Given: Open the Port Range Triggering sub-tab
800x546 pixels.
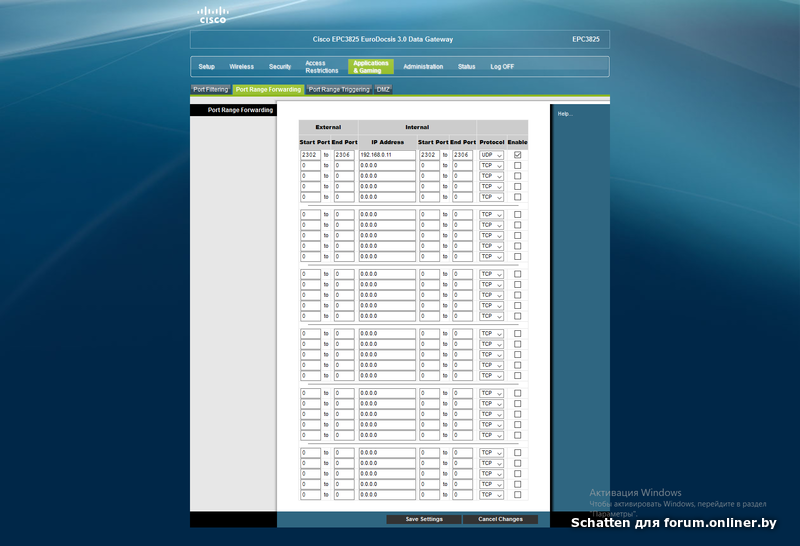Looking at the screenshot, I should point(339,90).
